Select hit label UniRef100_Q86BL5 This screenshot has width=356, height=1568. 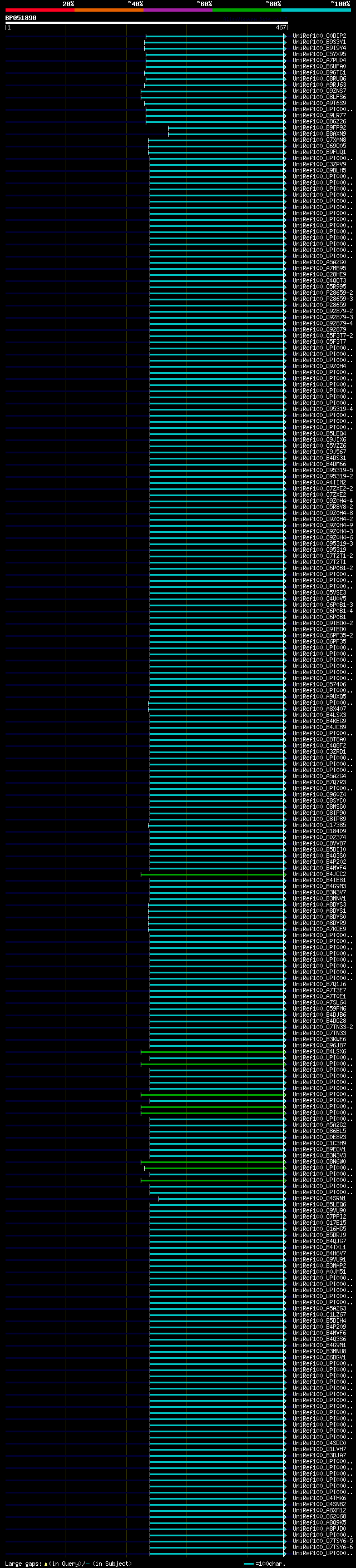319,1131
